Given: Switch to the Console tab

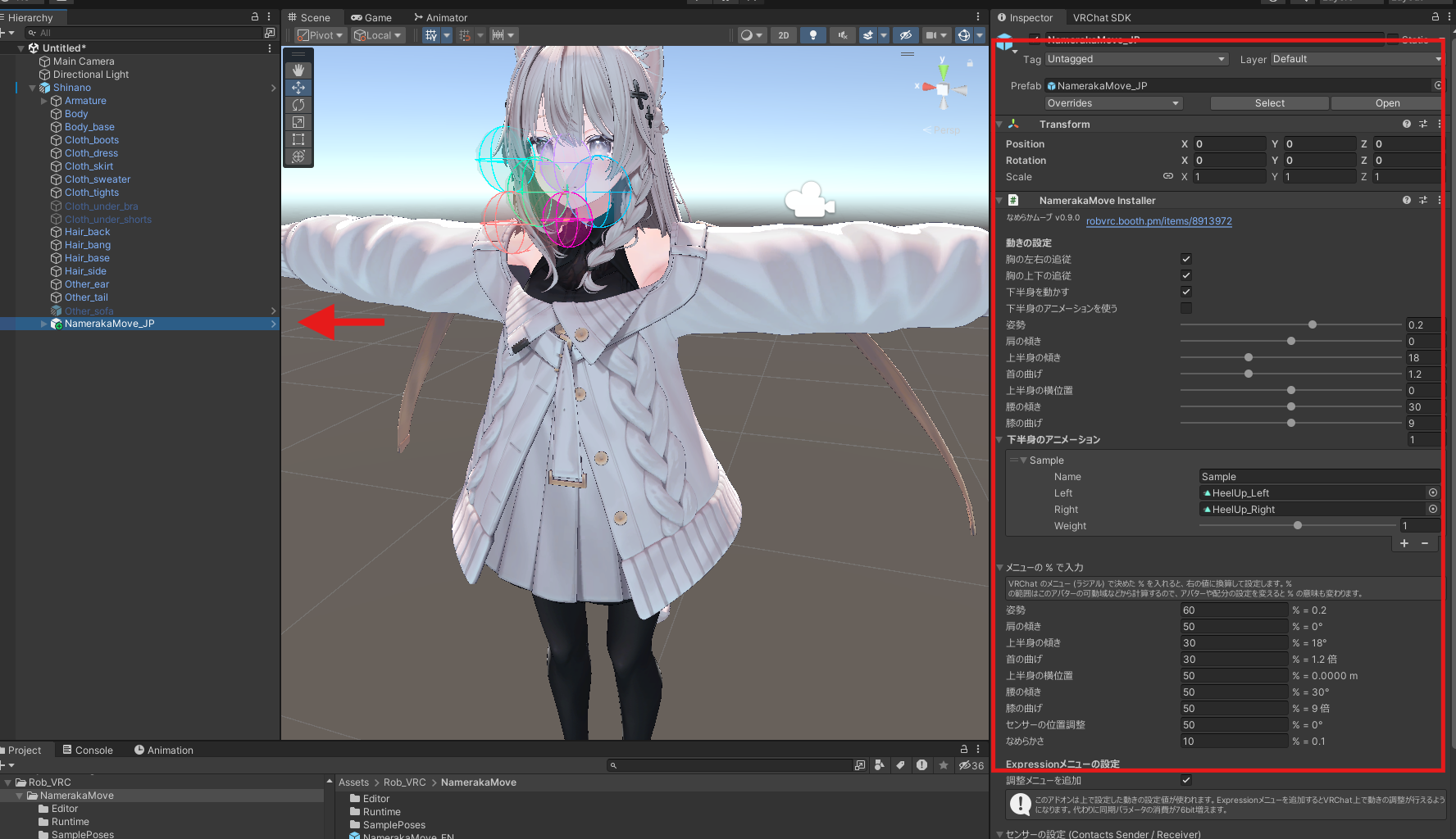Looking at the screenshot, I should pyautogui.click(x=88, y=750).
